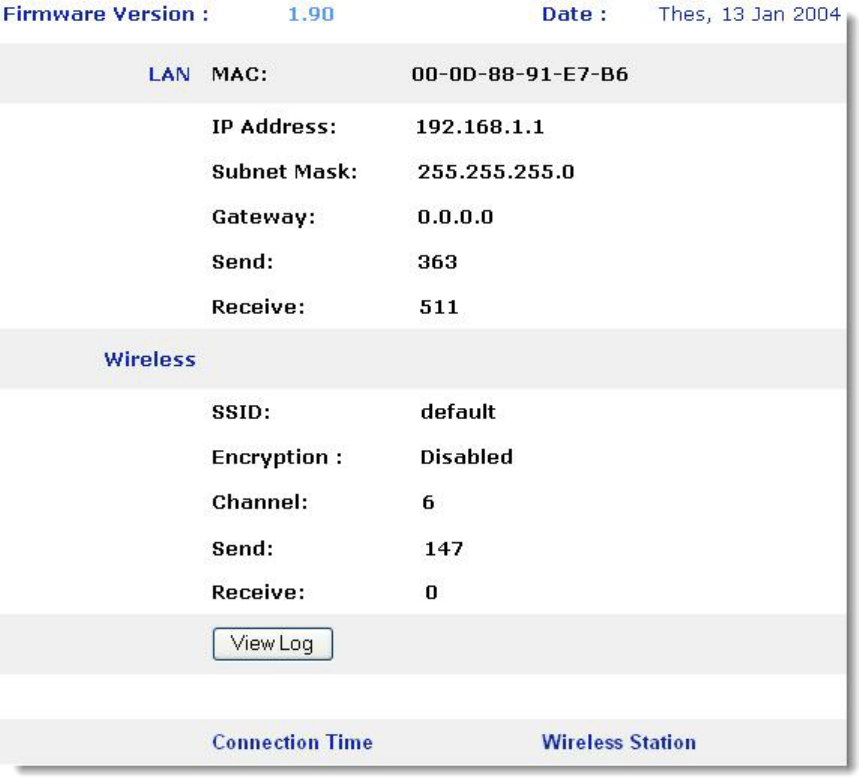Click the IP Address: label
The height and width of the screenshot is (778, 859).
click(274, 127)
